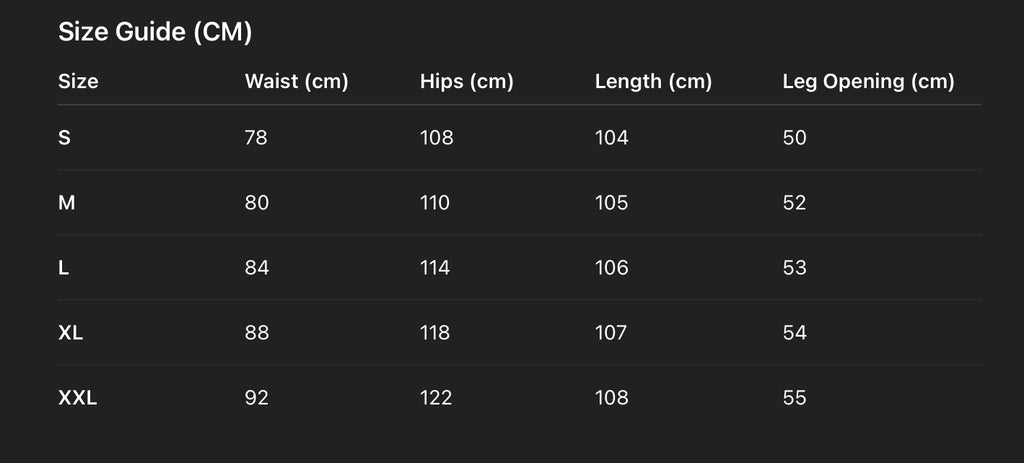Click length value 106 for size L

(611, 268)
